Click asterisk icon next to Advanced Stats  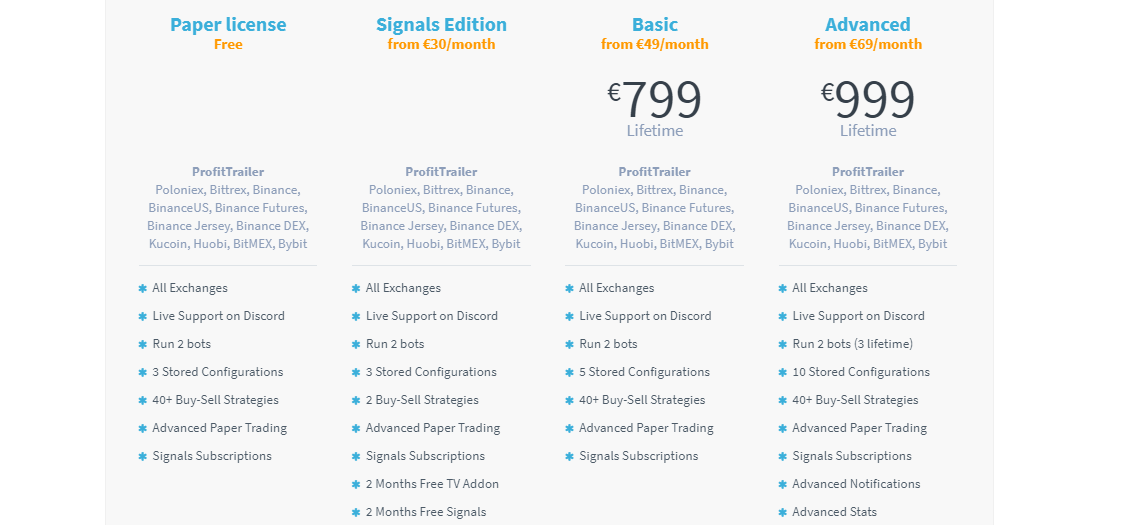783,513
